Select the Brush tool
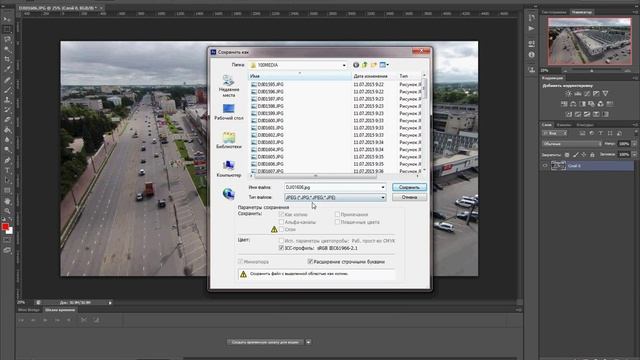Screen dimensions: 640x360 pyautogui.click(x=7, y=89)
